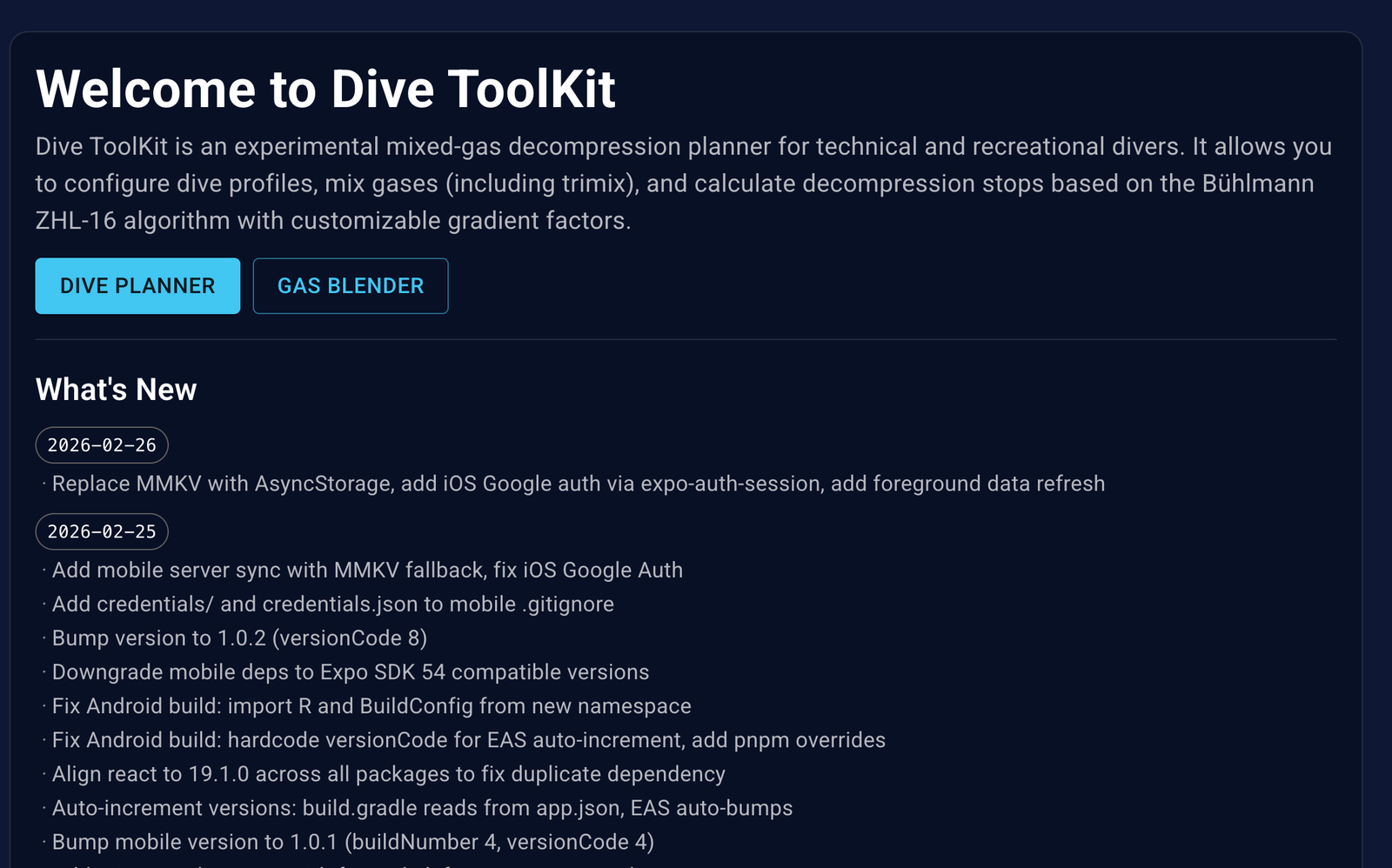Screen dimensions: 1392x868
Task: Select the 2026-02-26 date badge
Action: tap(102, 445)
